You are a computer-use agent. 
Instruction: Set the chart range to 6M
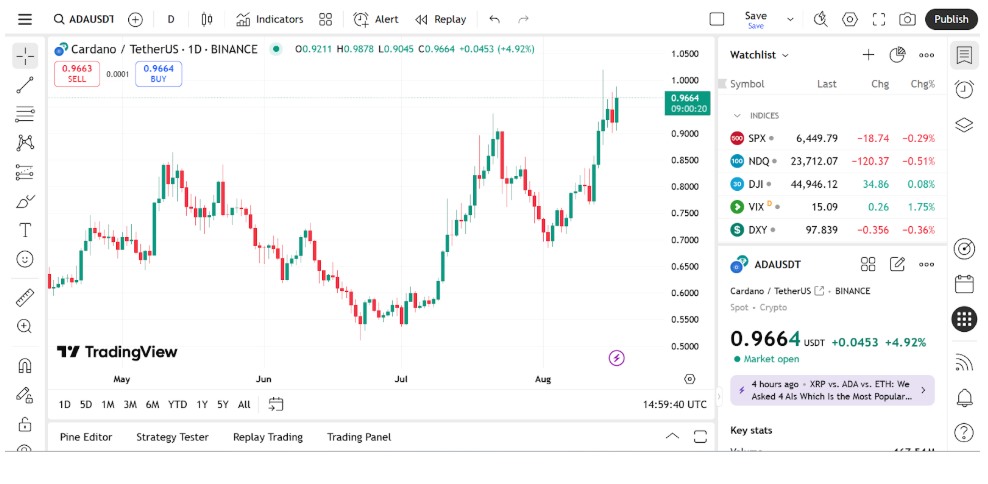[152, 405]
